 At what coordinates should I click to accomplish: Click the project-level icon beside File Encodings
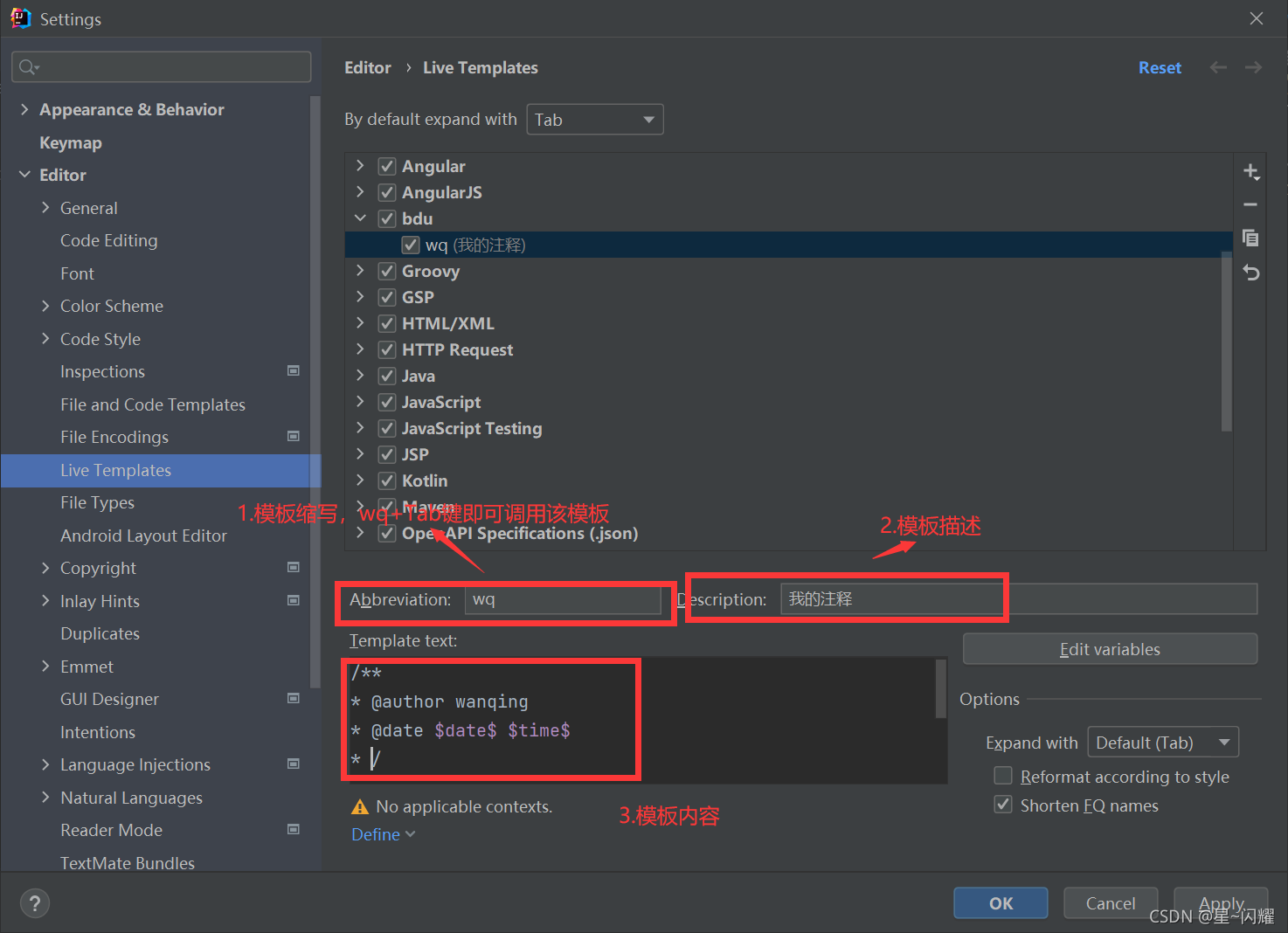294,436
